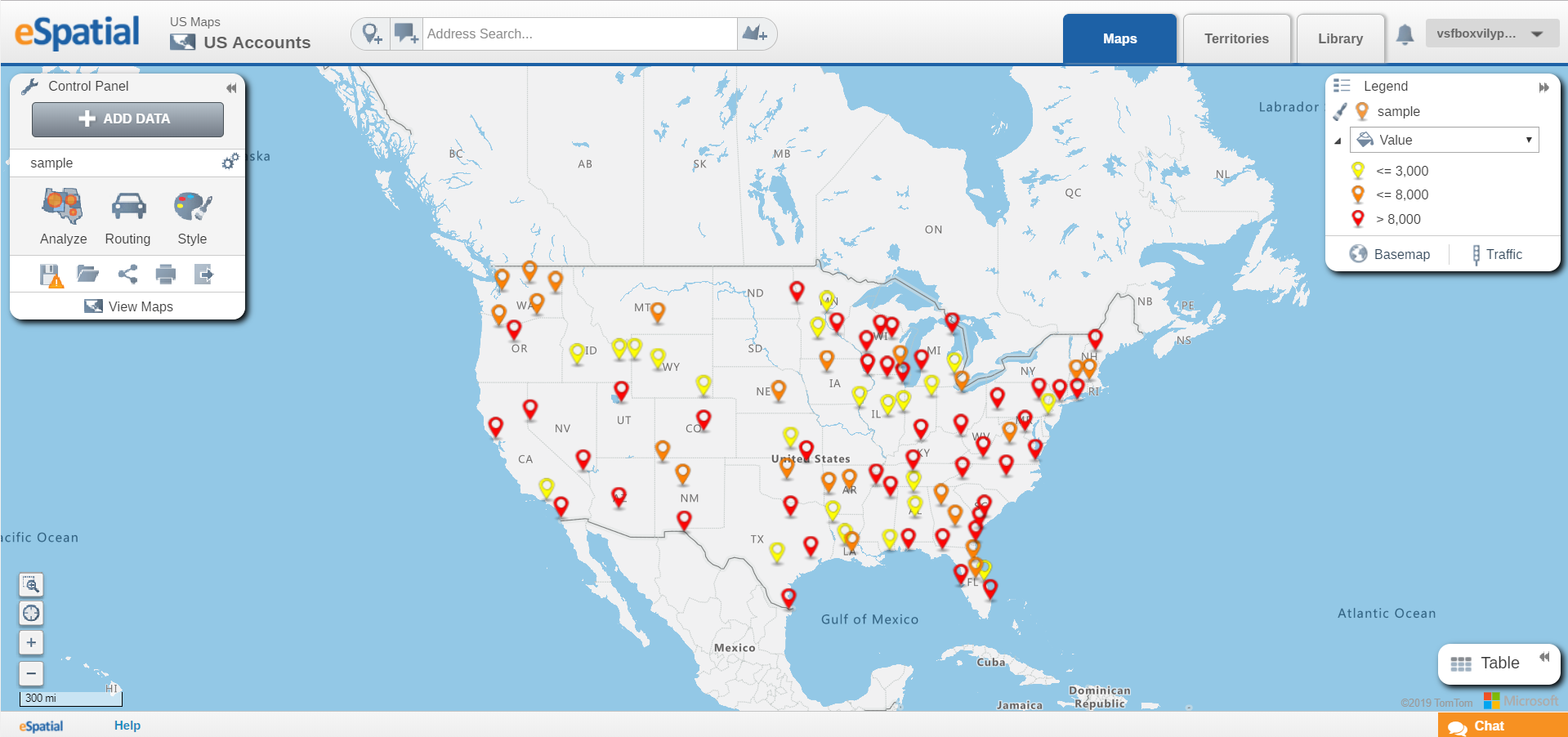
Task: Collapse the legend value list triangle
Action: [1338, 141]
